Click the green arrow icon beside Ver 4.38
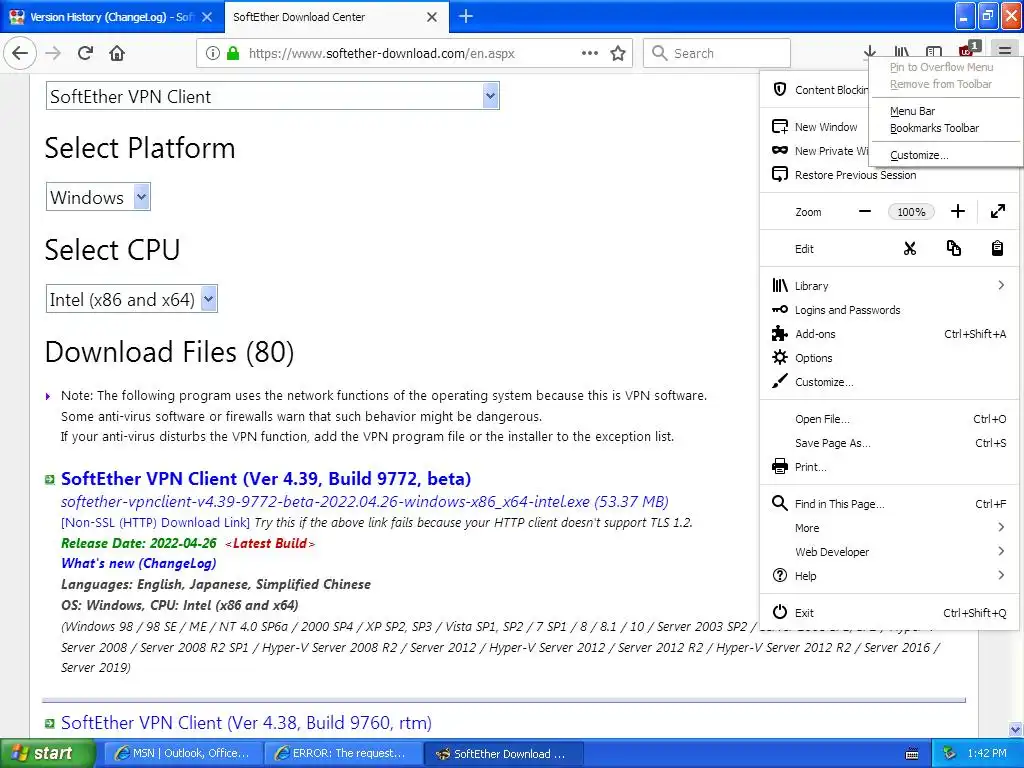 (50, 723)
